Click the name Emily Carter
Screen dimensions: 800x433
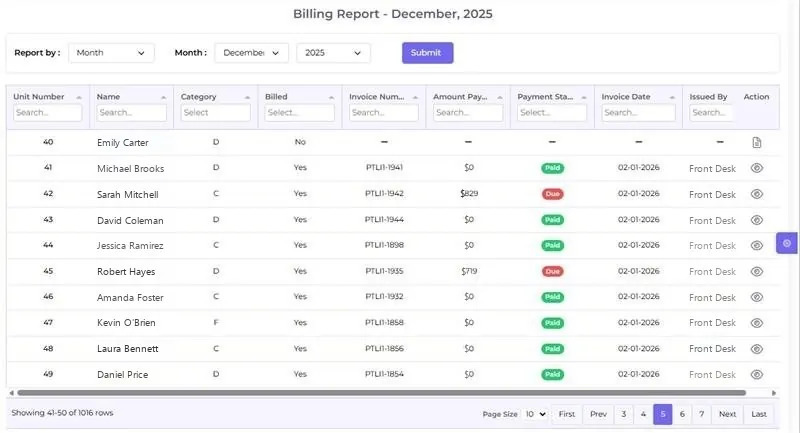click(x=122, y=143)
